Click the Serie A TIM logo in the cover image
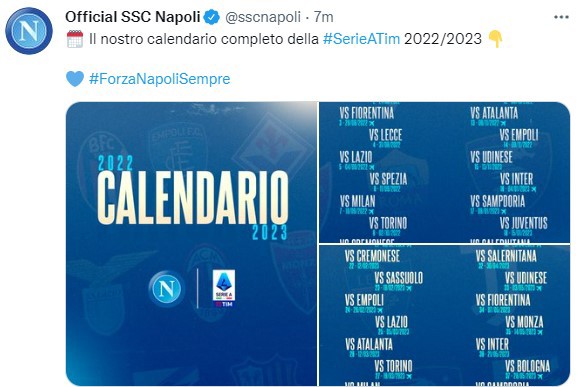The height and width of the screenshot is (387, 583). click(224, 288)
